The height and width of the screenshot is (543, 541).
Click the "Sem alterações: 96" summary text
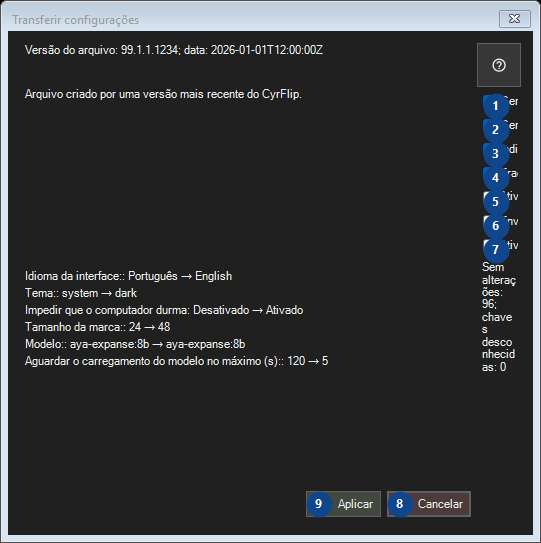click(x=499, y=317)
